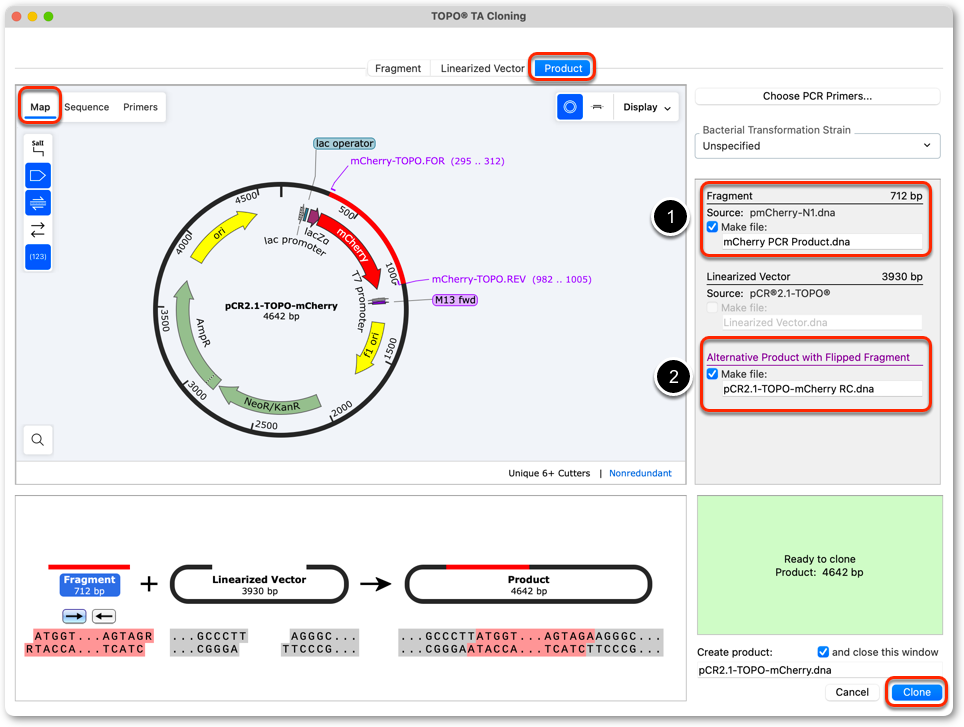
Task: Select the Product tab
Action: pos(563,68)
